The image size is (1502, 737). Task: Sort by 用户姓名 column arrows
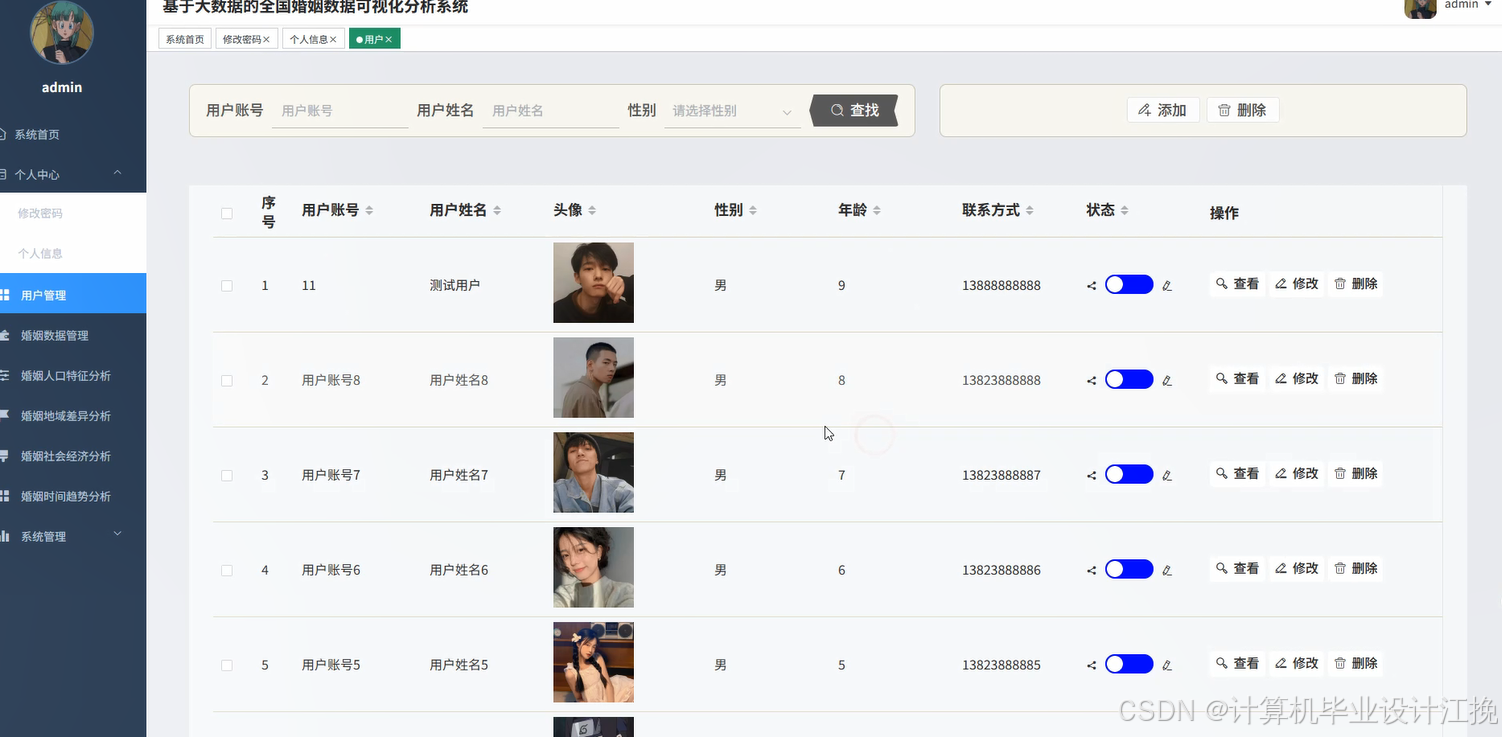(x=497, y=211)
